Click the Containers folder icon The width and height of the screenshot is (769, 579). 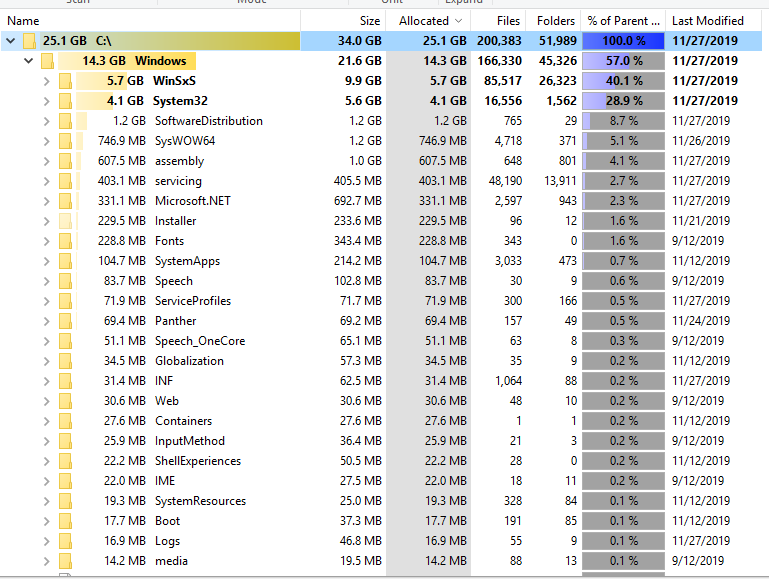click(x=65, y=421)
